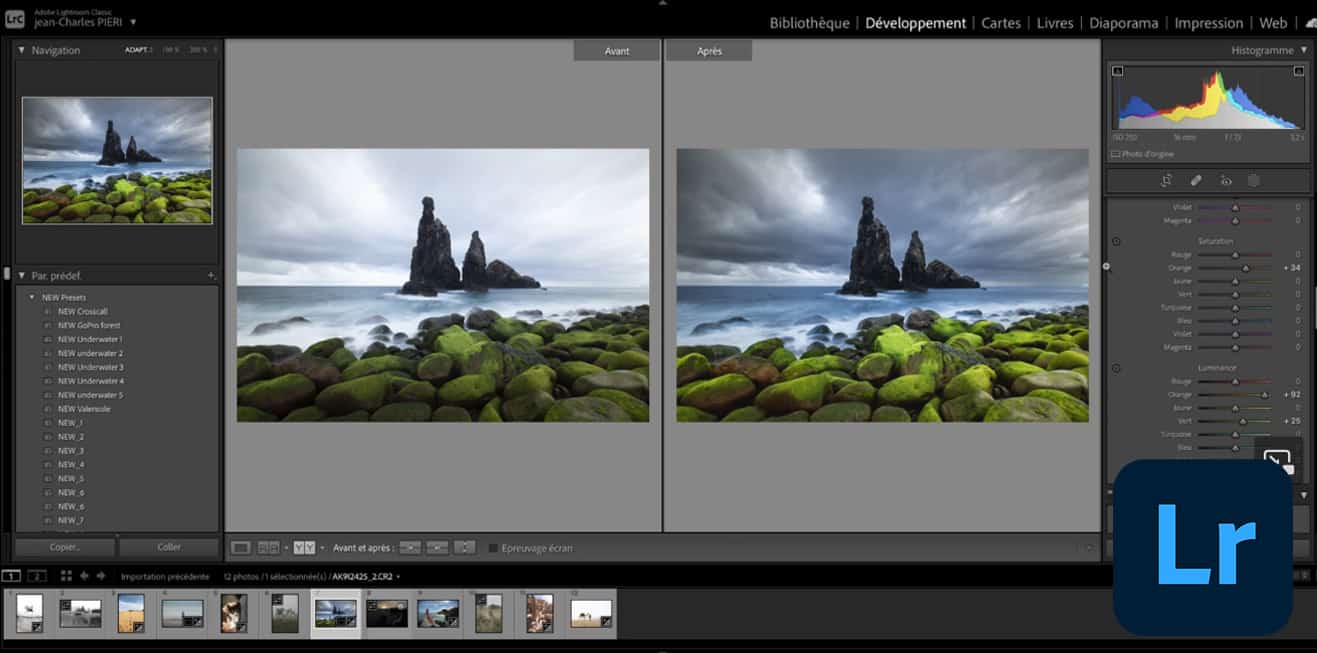Select the selected sea stacks filmstrip thumbnail
Image resolution: width=1317 pixels, height=653 pixels.
pos(335,613)
